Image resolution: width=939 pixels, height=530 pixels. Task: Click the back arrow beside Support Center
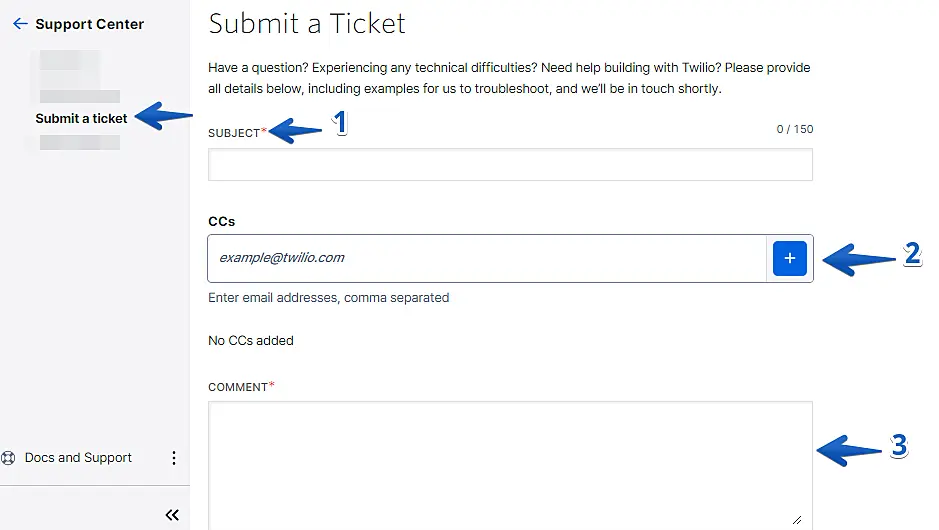coord(20,24)
